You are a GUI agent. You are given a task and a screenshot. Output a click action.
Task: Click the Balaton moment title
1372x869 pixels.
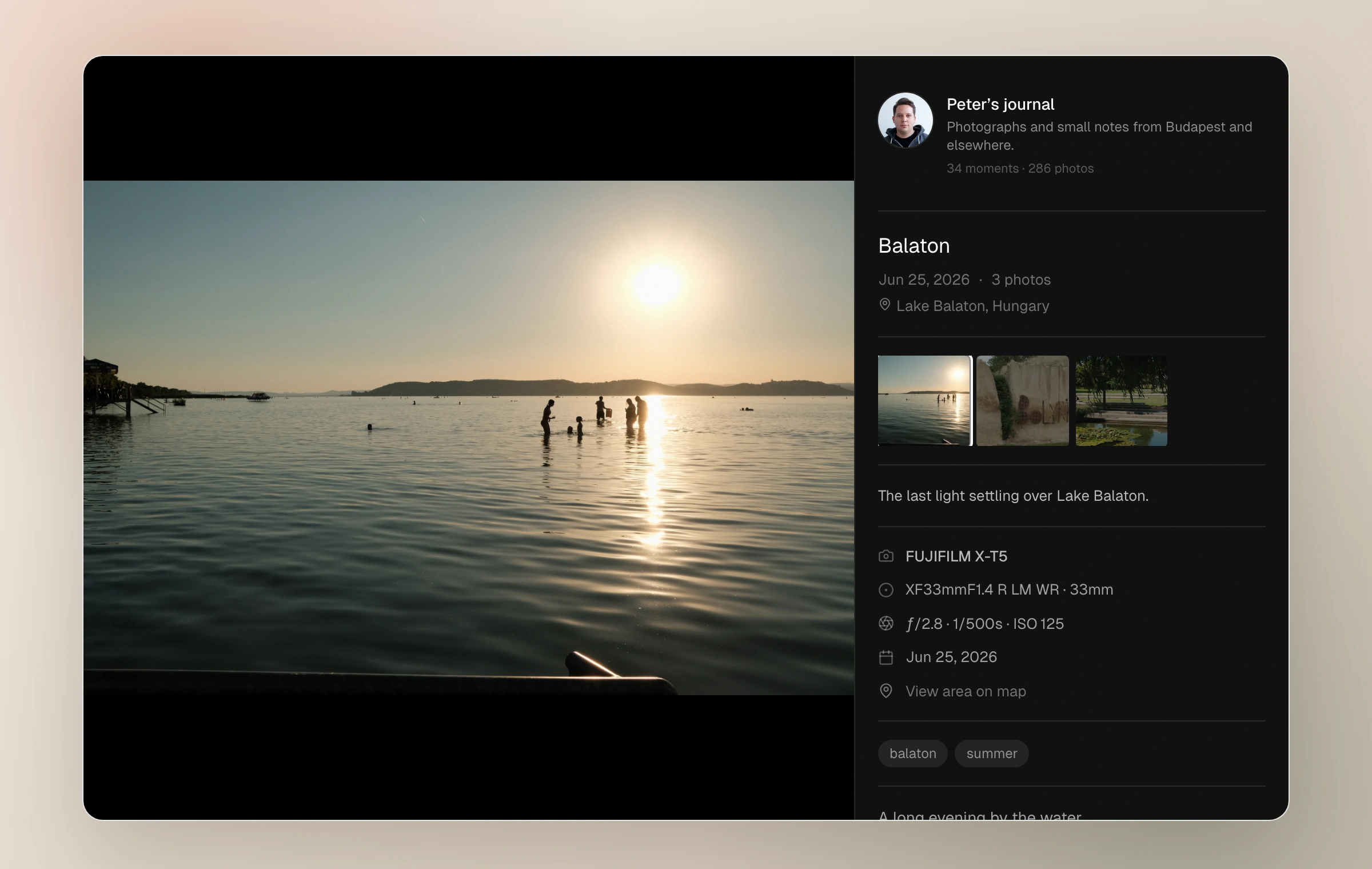[914, 246]
